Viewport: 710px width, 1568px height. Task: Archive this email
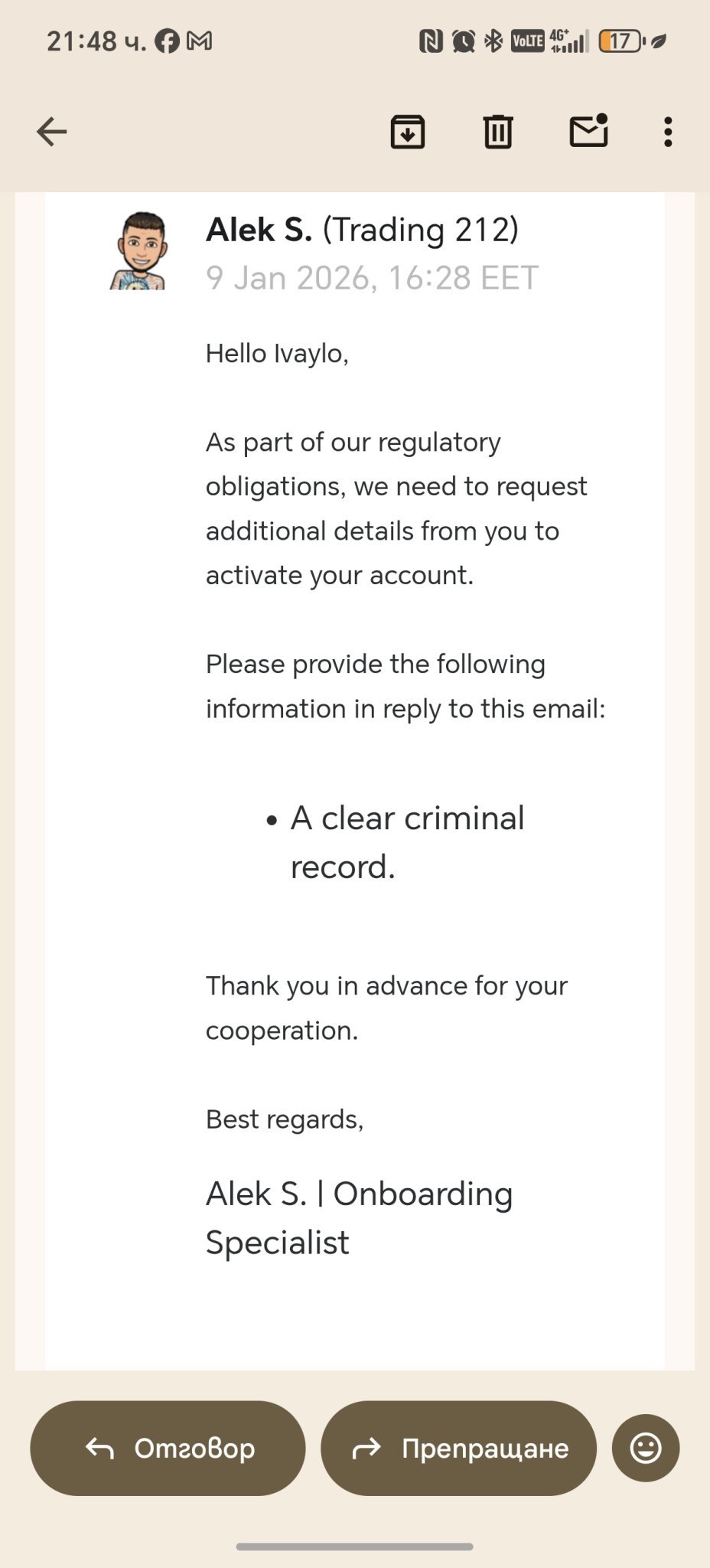408,132
